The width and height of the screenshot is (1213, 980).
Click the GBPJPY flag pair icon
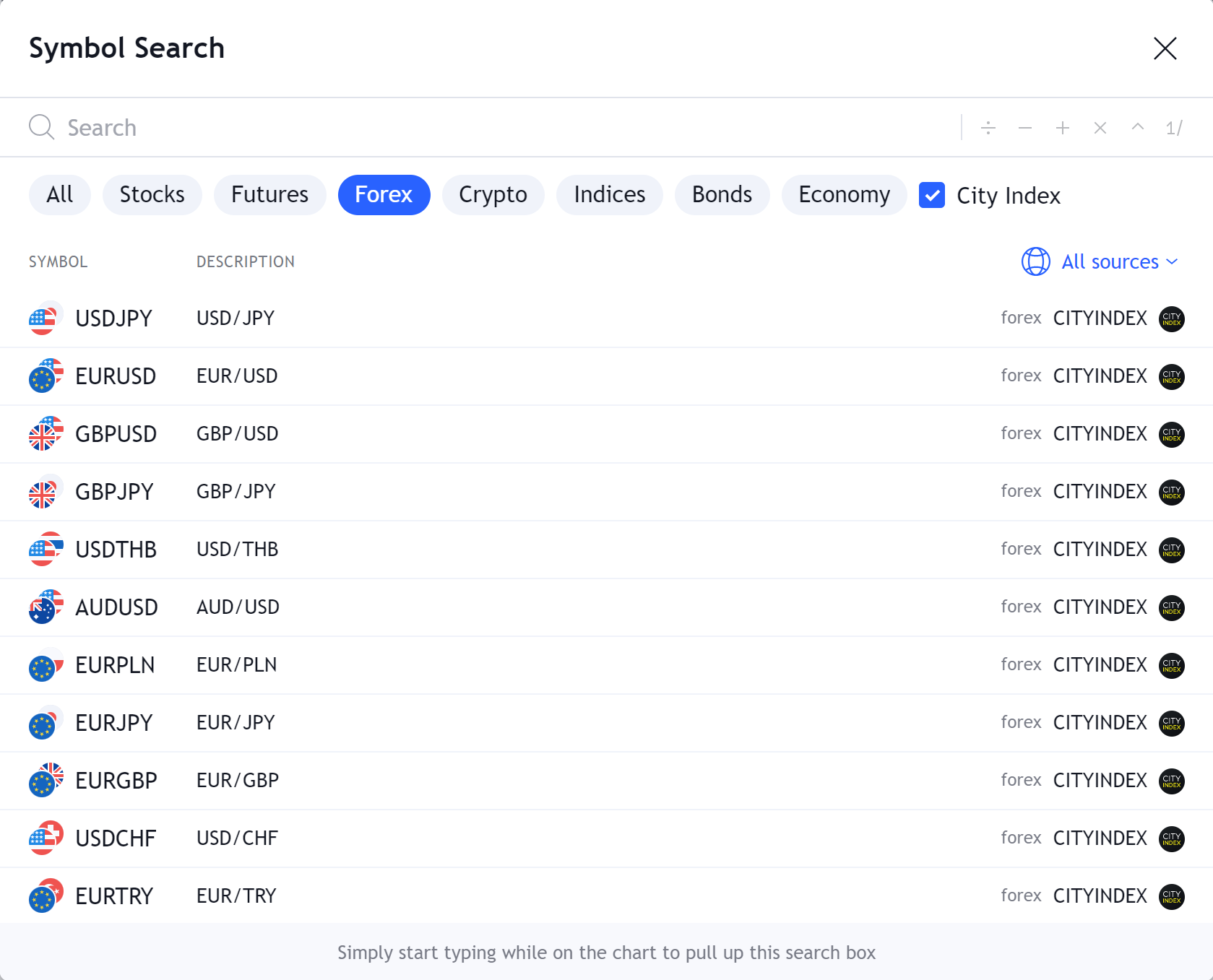(x=46, y=491)
